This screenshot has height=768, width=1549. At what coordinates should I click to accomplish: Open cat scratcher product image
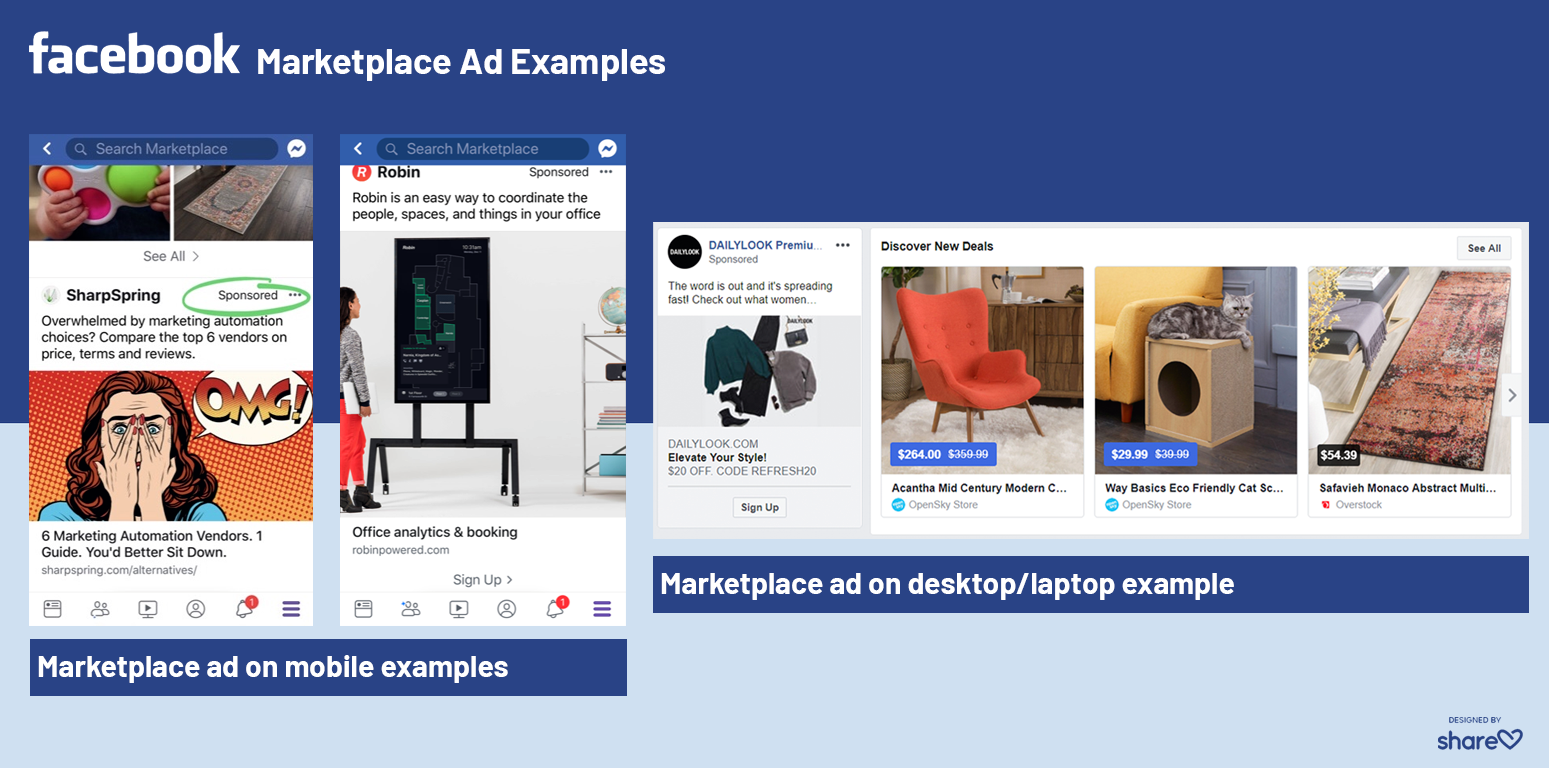point(1196,370)
